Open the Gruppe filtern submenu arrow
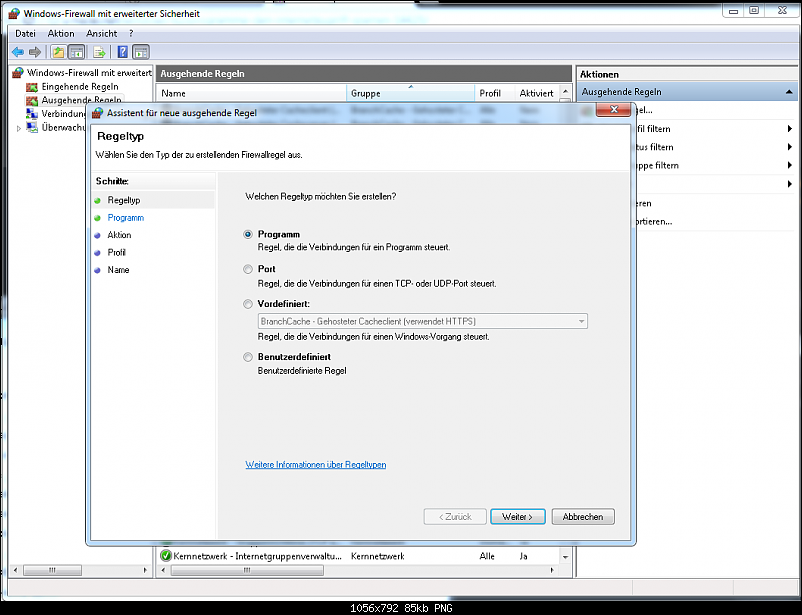The height and width of the screenshot is (615, 802). click(x=790, y=165)
